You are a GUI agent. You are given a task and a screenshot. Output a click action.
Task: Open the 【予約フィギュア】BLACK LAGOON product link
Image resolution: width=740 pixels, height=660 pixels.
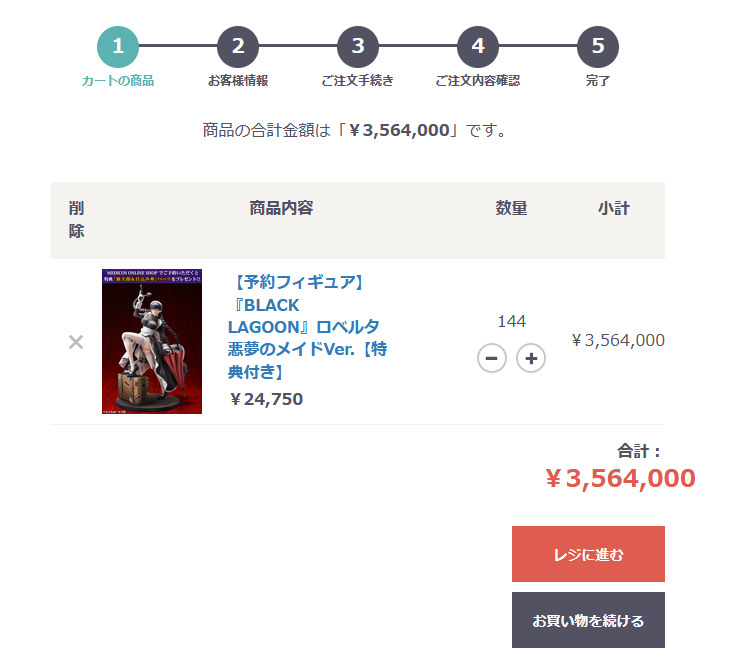(307, 327)
